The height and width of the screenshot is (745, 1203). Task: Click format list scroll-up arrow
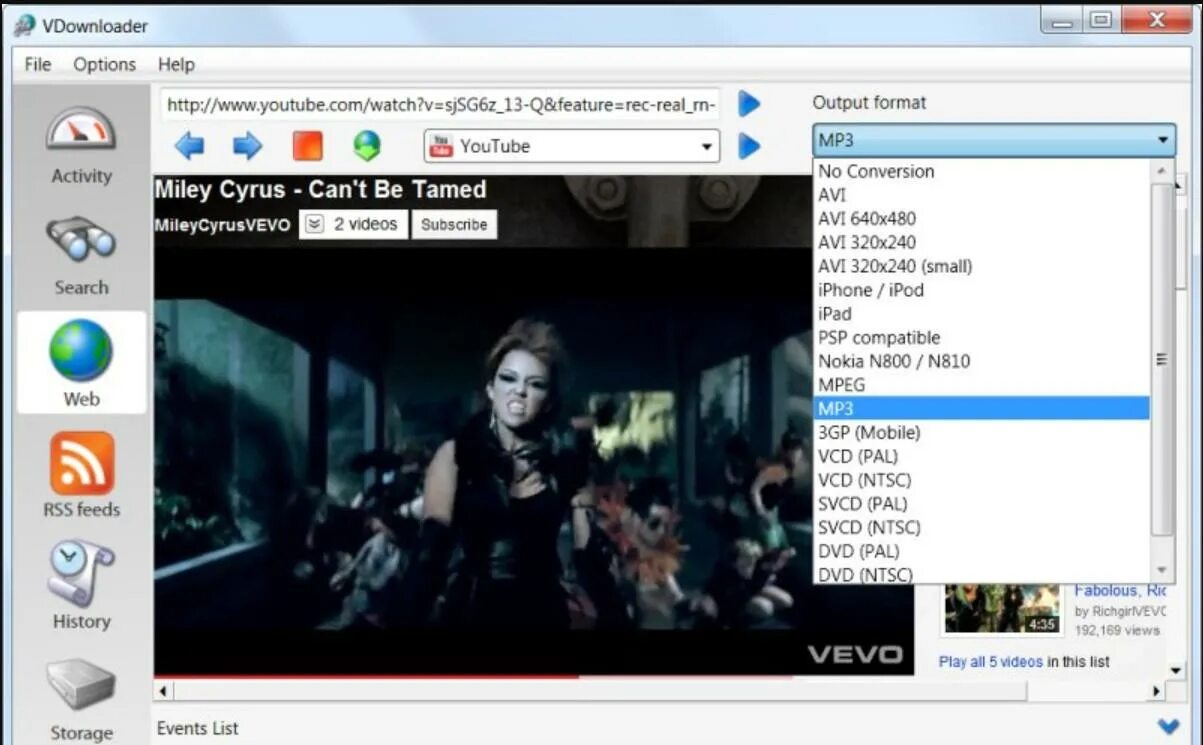[1162, 171]
